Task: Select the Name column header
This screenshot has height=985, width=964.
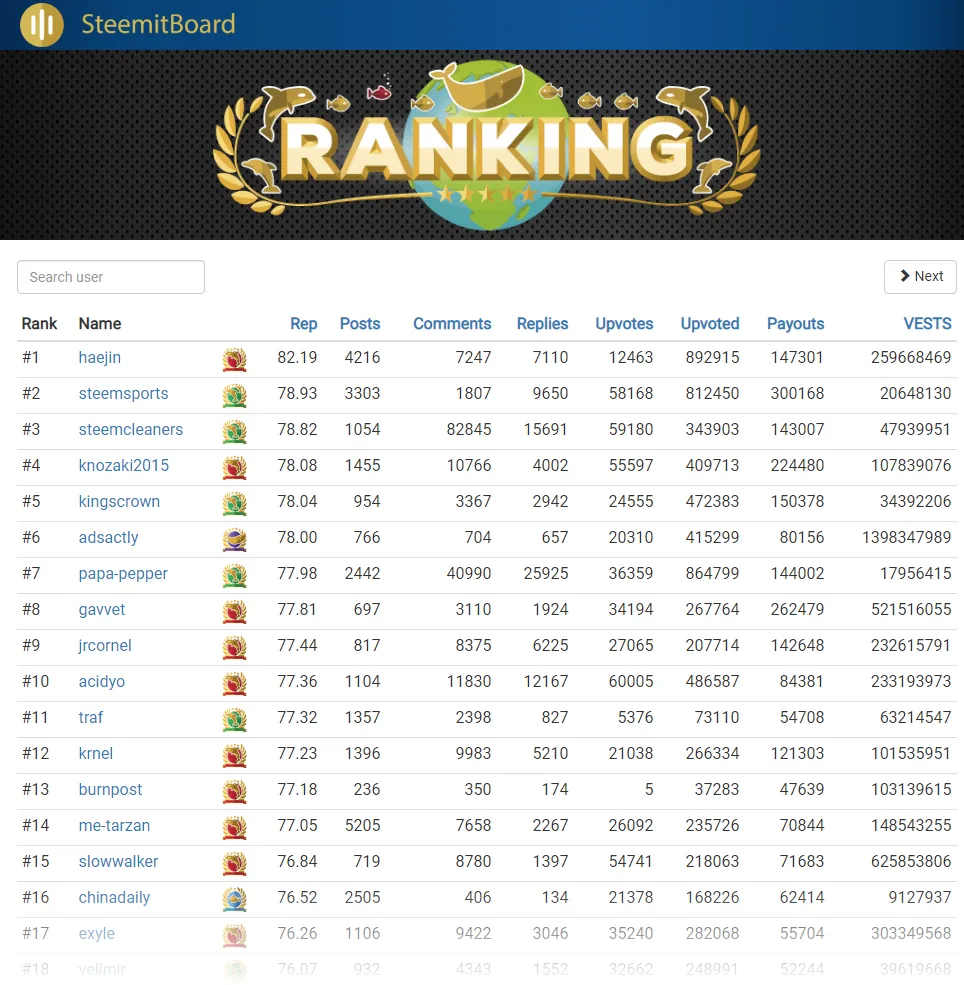Action: (100, 324)
